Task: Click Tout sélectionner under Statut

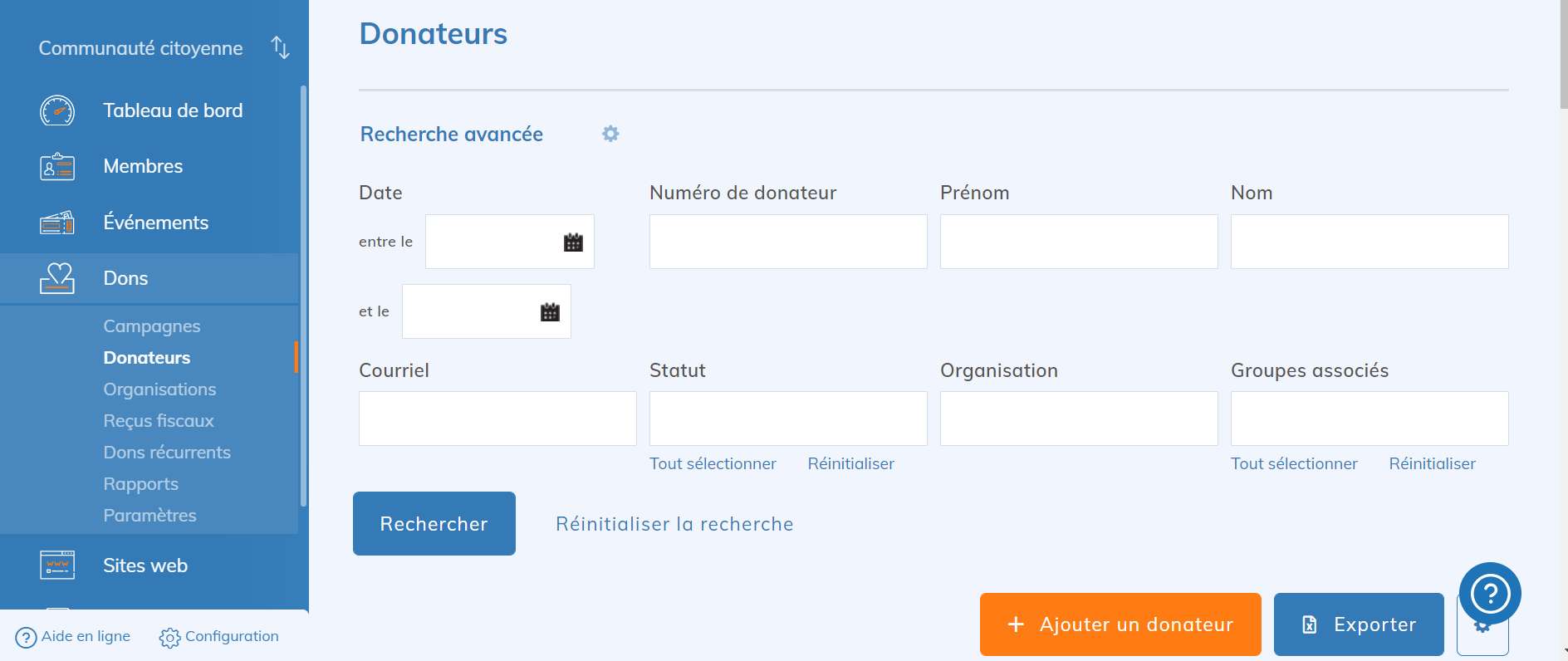Action: (713, 463)
